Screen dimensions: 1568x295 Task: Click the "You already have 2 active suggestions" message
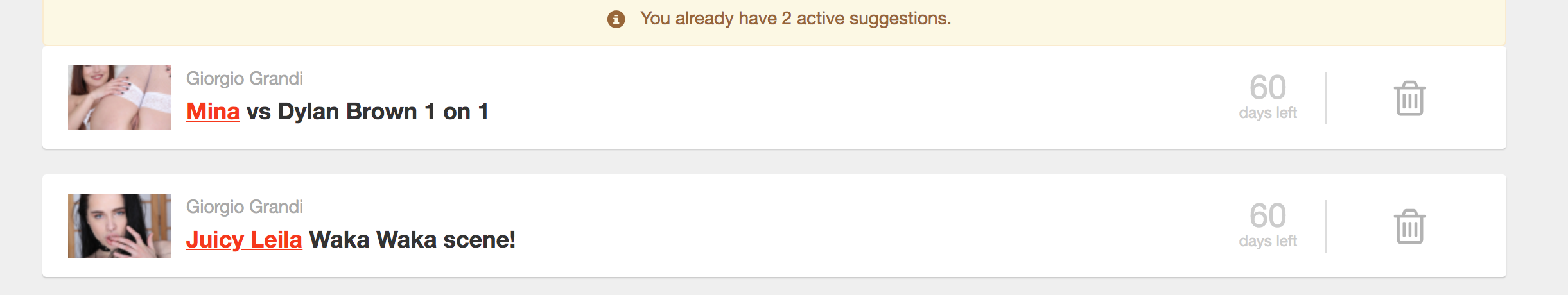point(795,19)
